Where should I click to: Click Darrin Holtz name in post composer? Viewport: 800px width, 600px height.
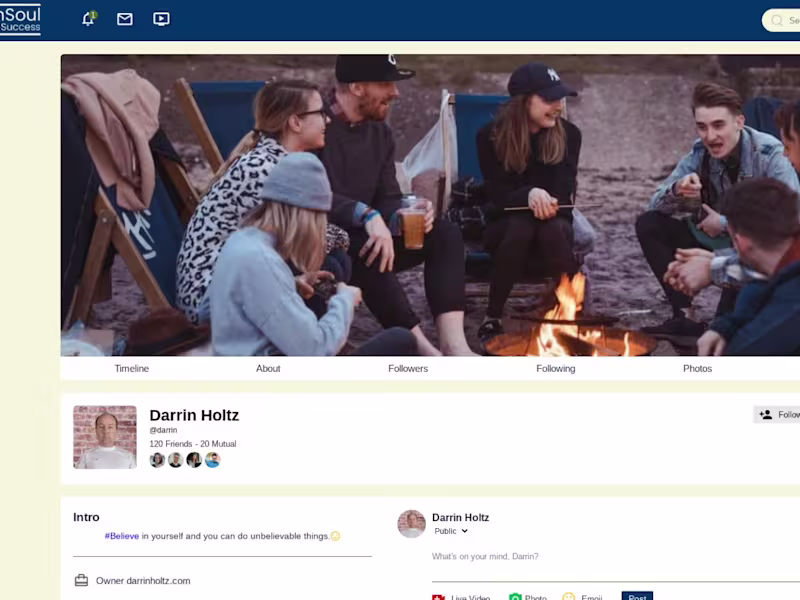460,517
